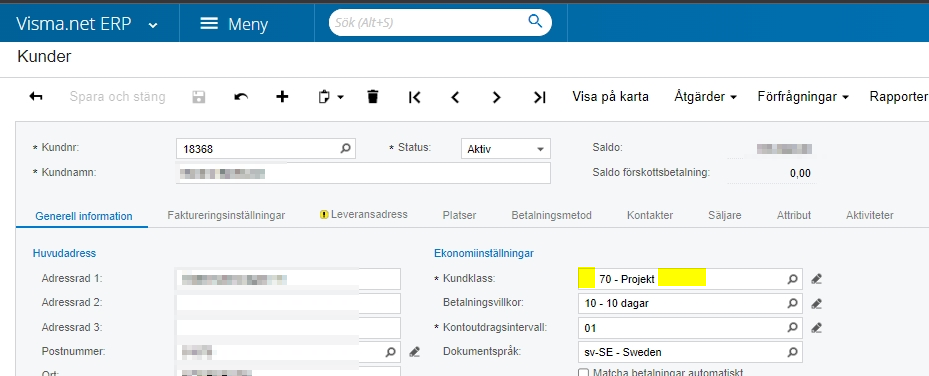The height and width of the screenshot is (376, 929).
Task: Click Visa på karta button
Action: click(610, 97)
